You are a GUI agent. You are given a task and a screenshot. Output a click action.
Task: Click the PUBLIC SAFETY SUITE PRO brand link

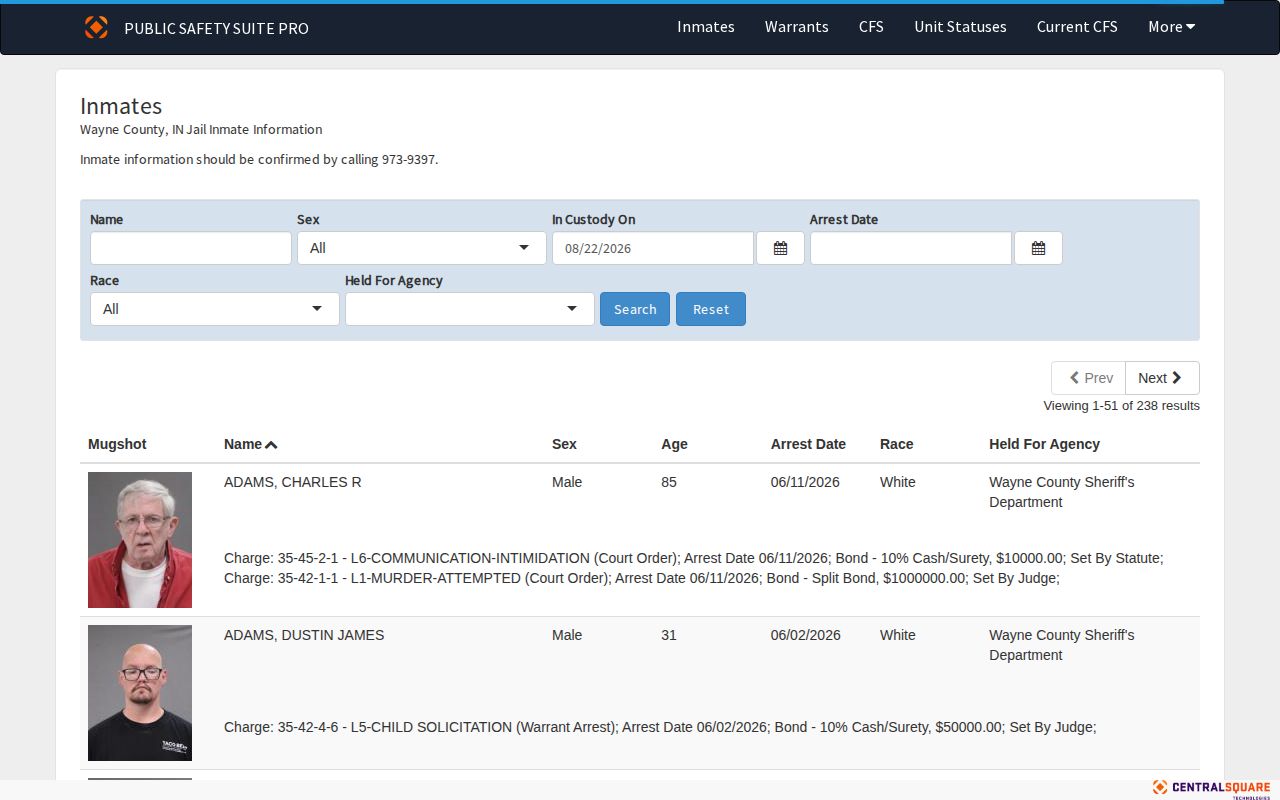point(216,28)
